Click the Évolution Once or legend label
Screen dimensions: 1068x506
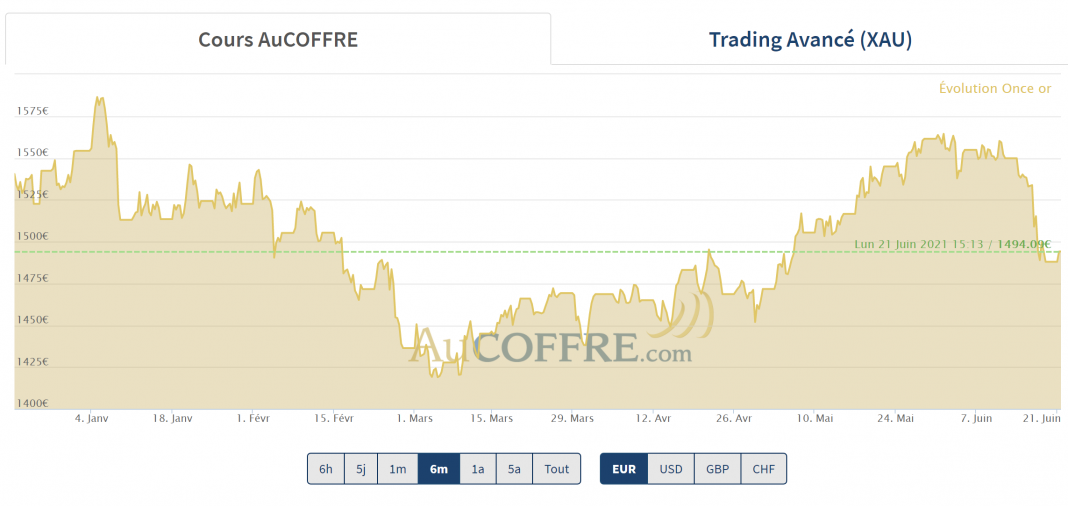(995, 89)
